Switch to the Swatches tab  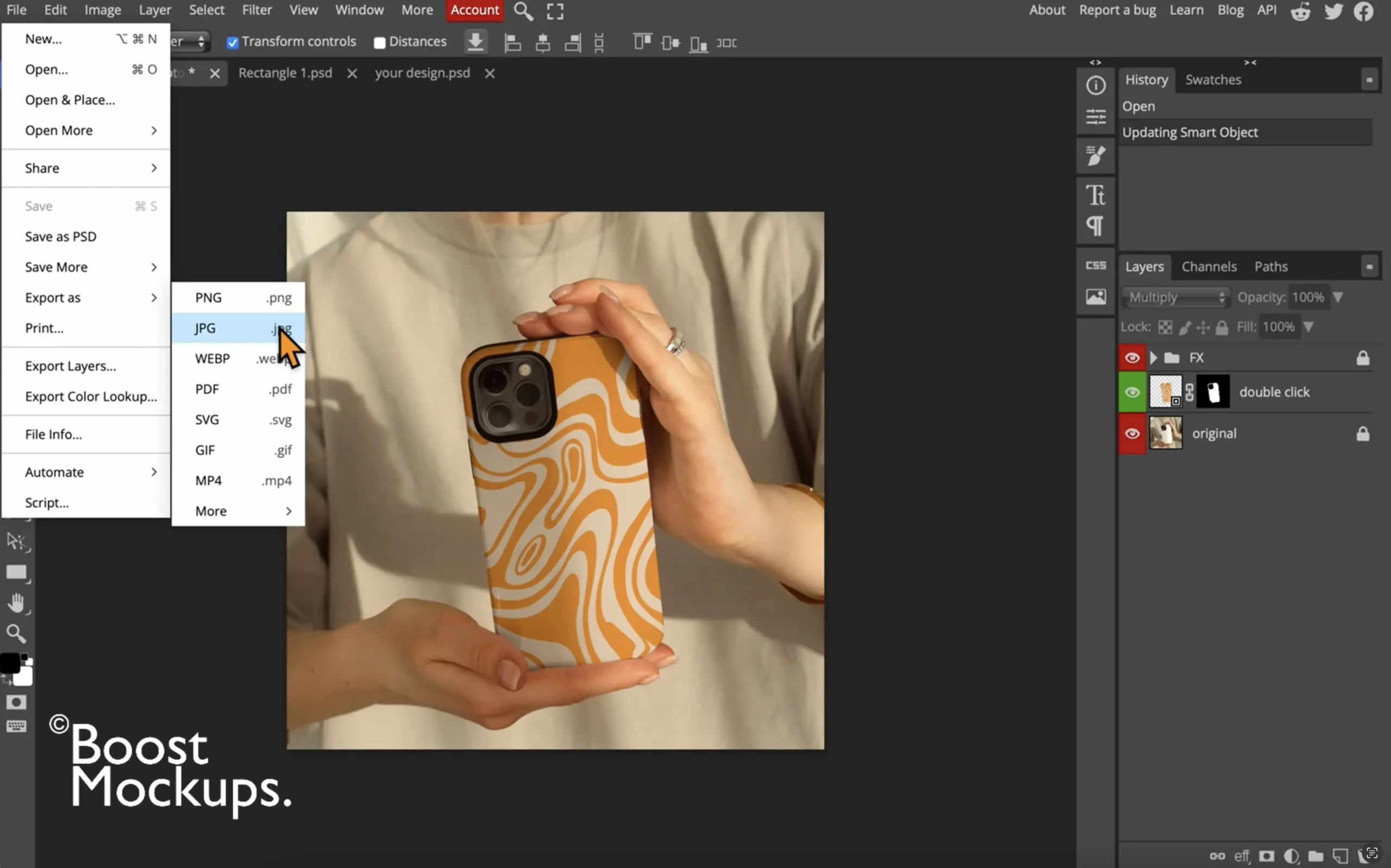point(1213,80)
